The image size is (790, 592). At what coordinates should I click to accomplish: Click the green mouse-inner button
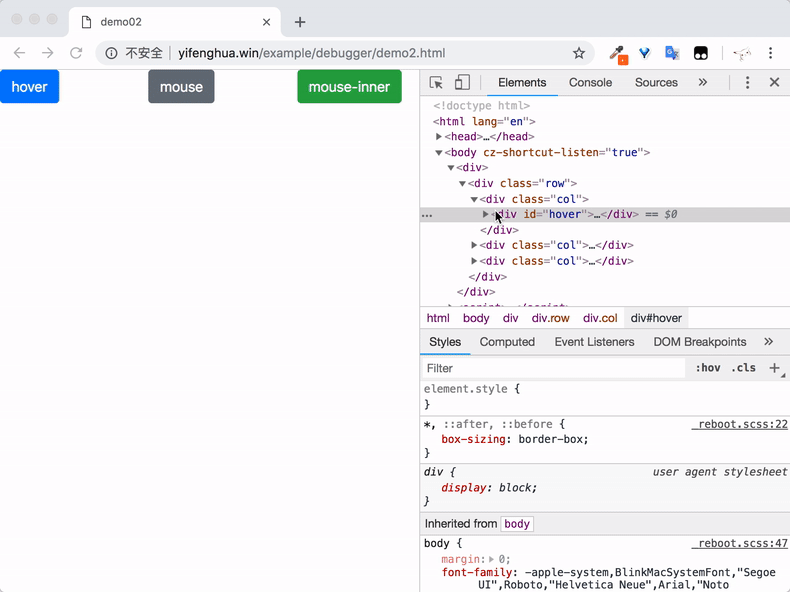coord(349,87)
